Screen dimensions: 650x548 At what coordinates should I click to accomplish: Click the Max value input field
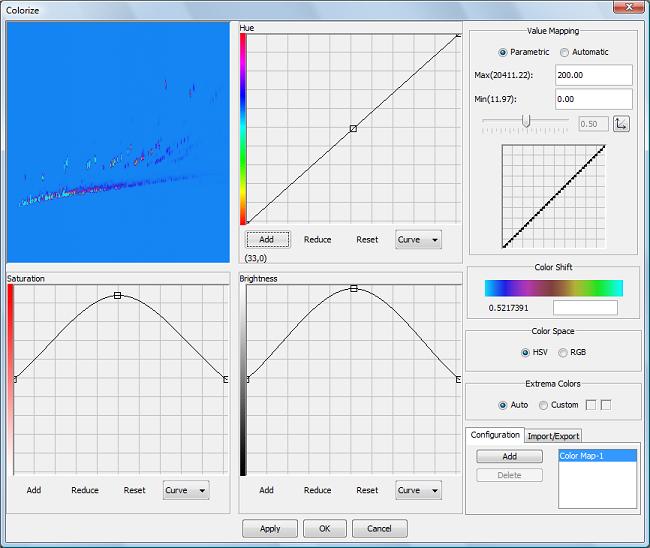coord(594,75)
